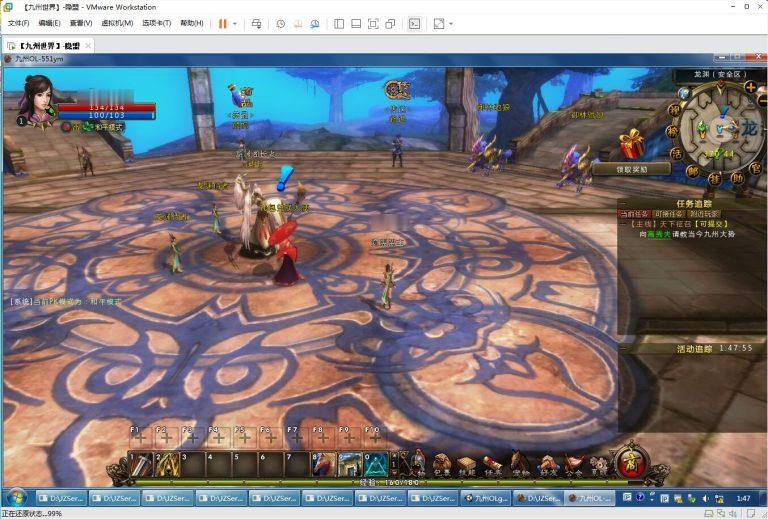
Task: Open the 人物 character panel icon
Action: [417, 463]
